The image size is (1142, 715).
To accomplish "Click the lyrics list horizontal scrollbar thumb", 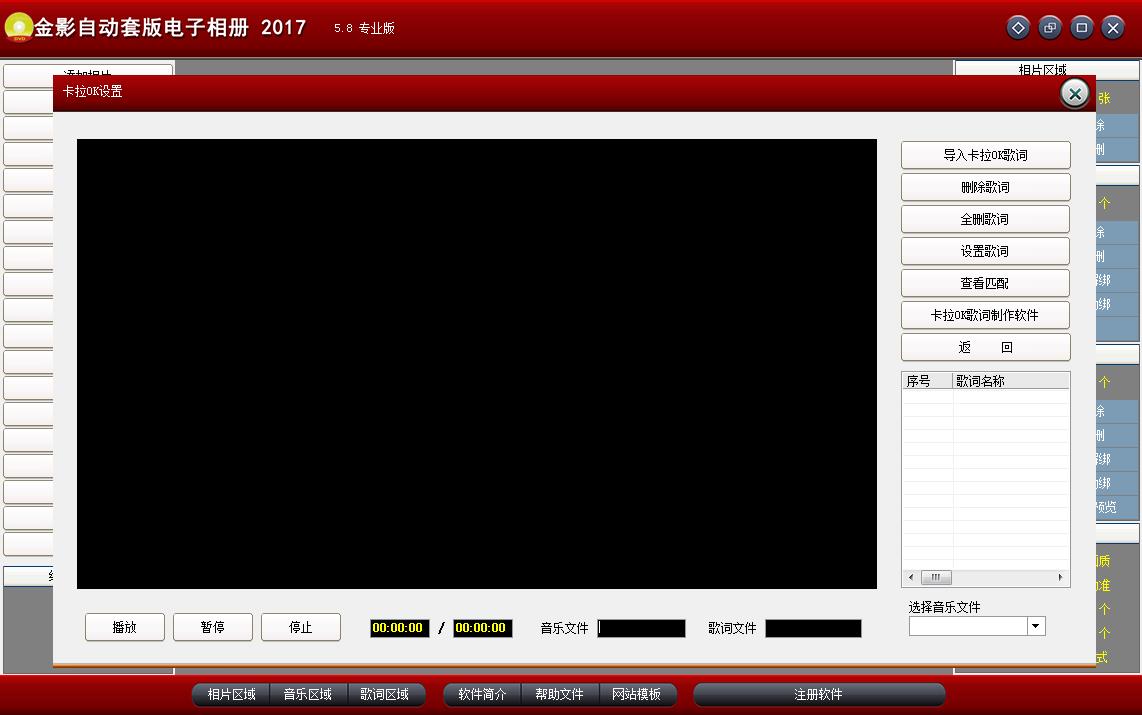I will 936,577.
